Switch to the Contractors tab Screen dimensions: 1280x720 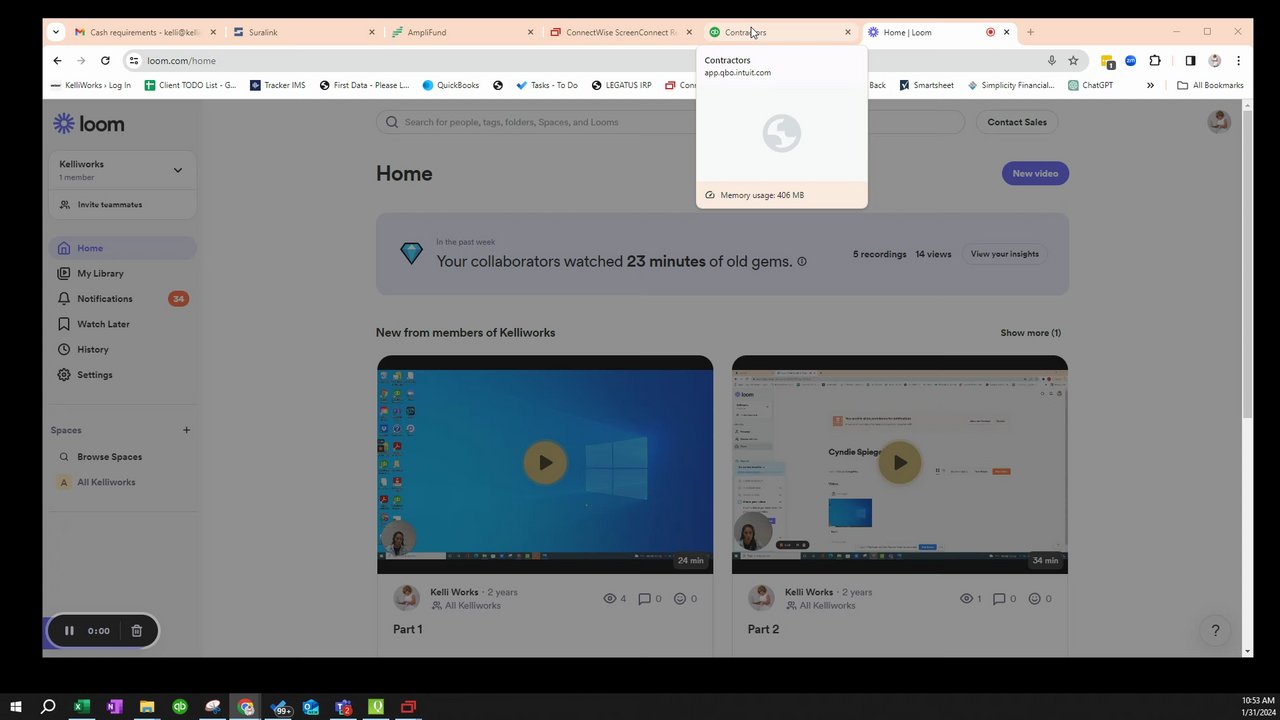point(779,32)
